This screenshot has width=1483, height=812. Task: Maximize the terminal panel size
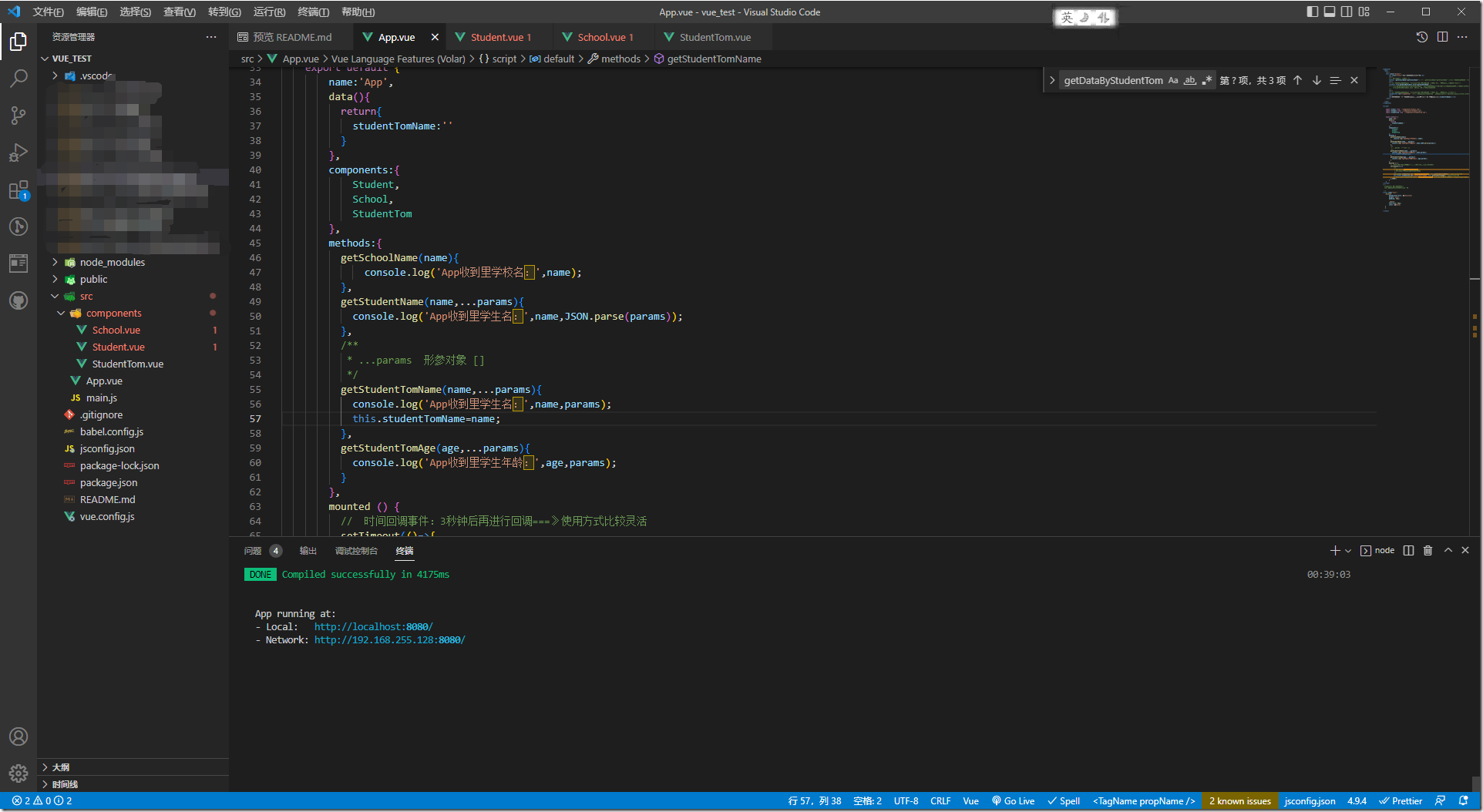click(x=1448, y=550)
